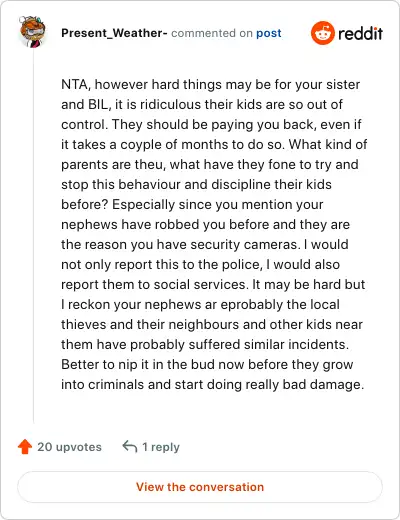This screenshot has height=520, width=400.
Task: Open the Present_Weather- user profile
Action: (114, 33)
